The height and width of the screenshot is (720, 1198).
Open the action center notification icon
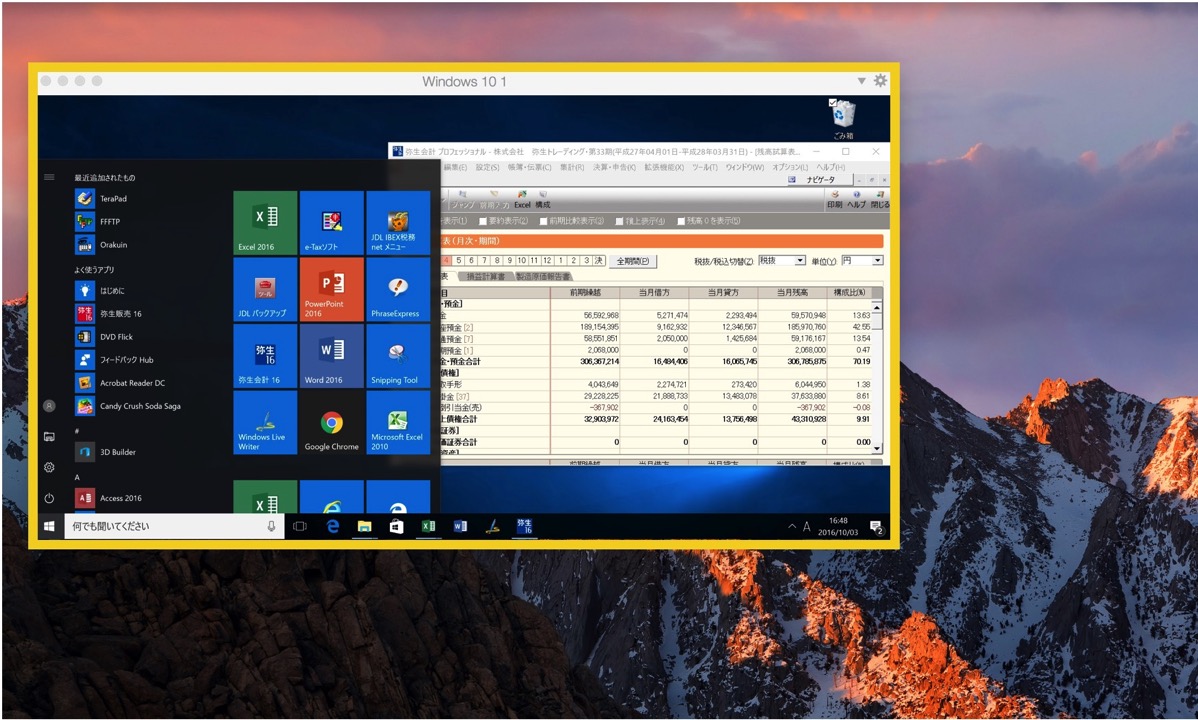pyautogui.click(x=876, y=527)
